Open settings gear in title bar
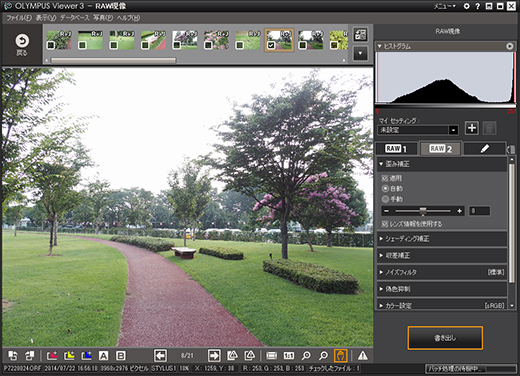The width and height of the screenshot is (520, 376). coord(466,6)
